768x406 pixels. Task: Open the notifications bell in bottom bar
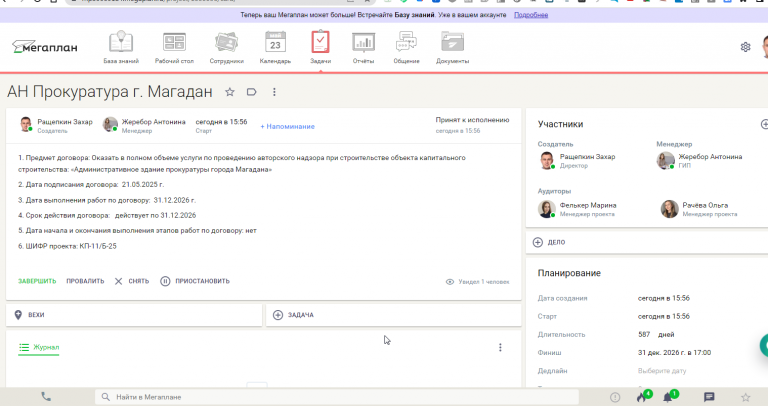pyautogui.click(x=669, y=397)
